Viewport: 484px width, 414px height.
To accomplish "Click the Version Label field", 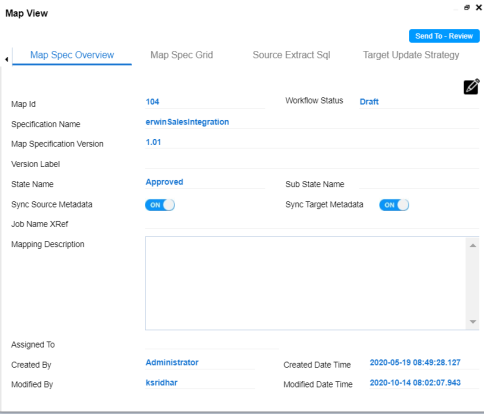I will click(312, 163).
